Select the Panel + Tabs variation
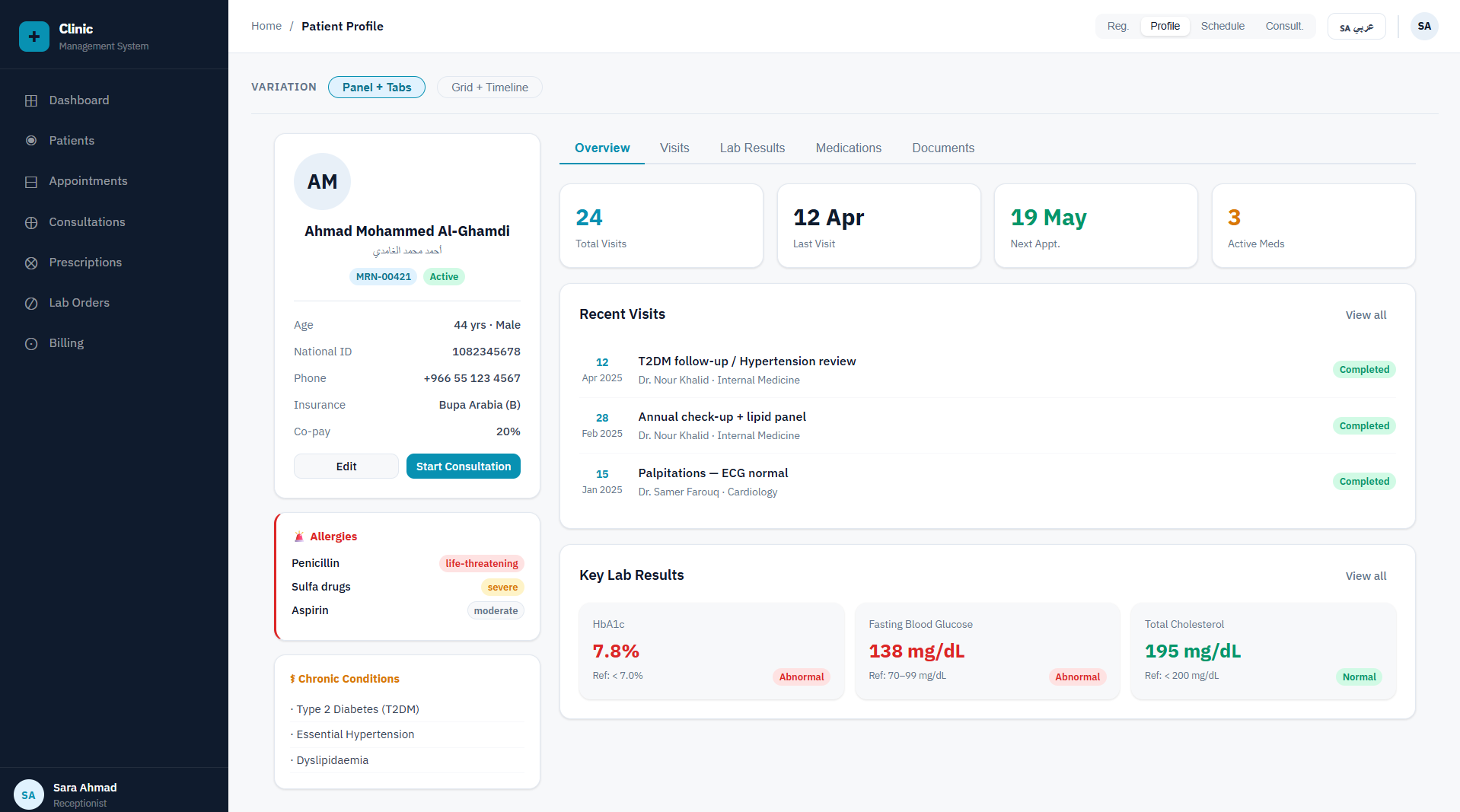 [376, 87]
